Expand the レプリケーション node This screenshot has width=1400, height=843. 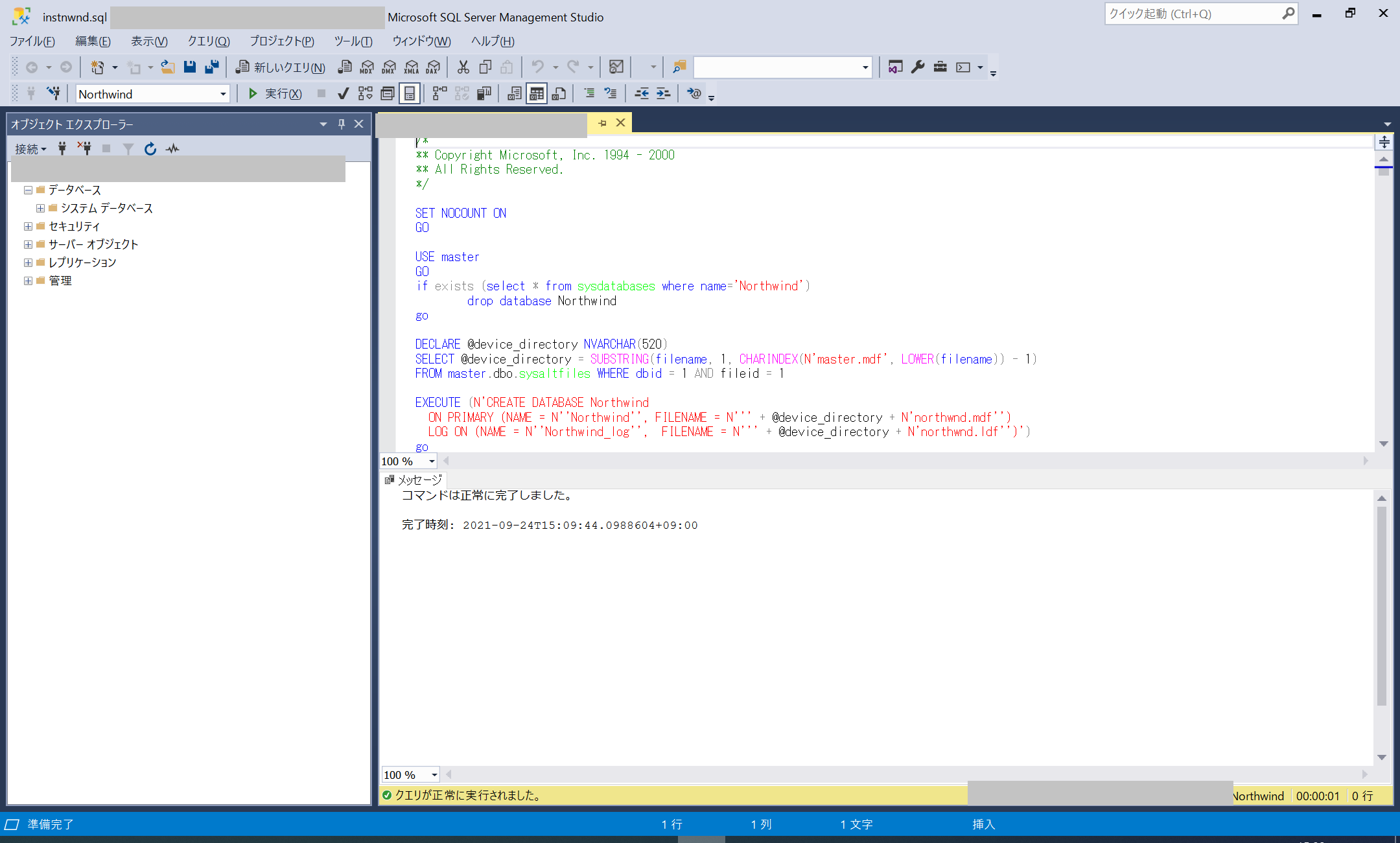[x=28, y=262]
